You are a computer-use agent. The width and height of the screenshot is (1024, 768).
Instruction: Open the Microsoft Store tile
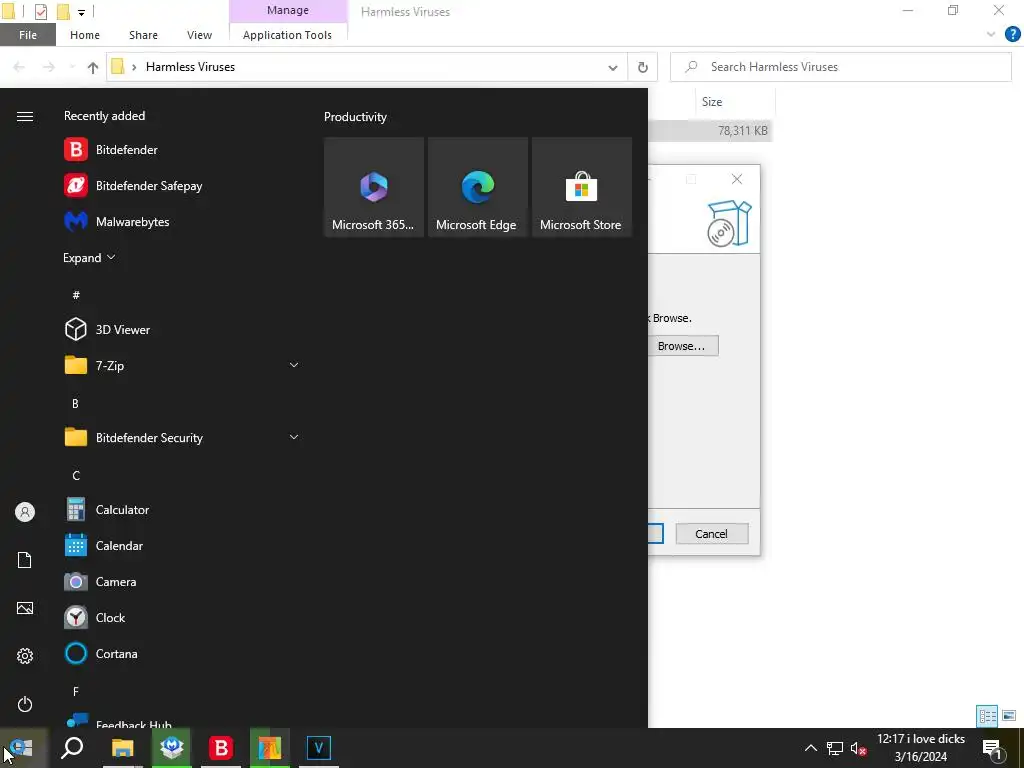point(581,187)
